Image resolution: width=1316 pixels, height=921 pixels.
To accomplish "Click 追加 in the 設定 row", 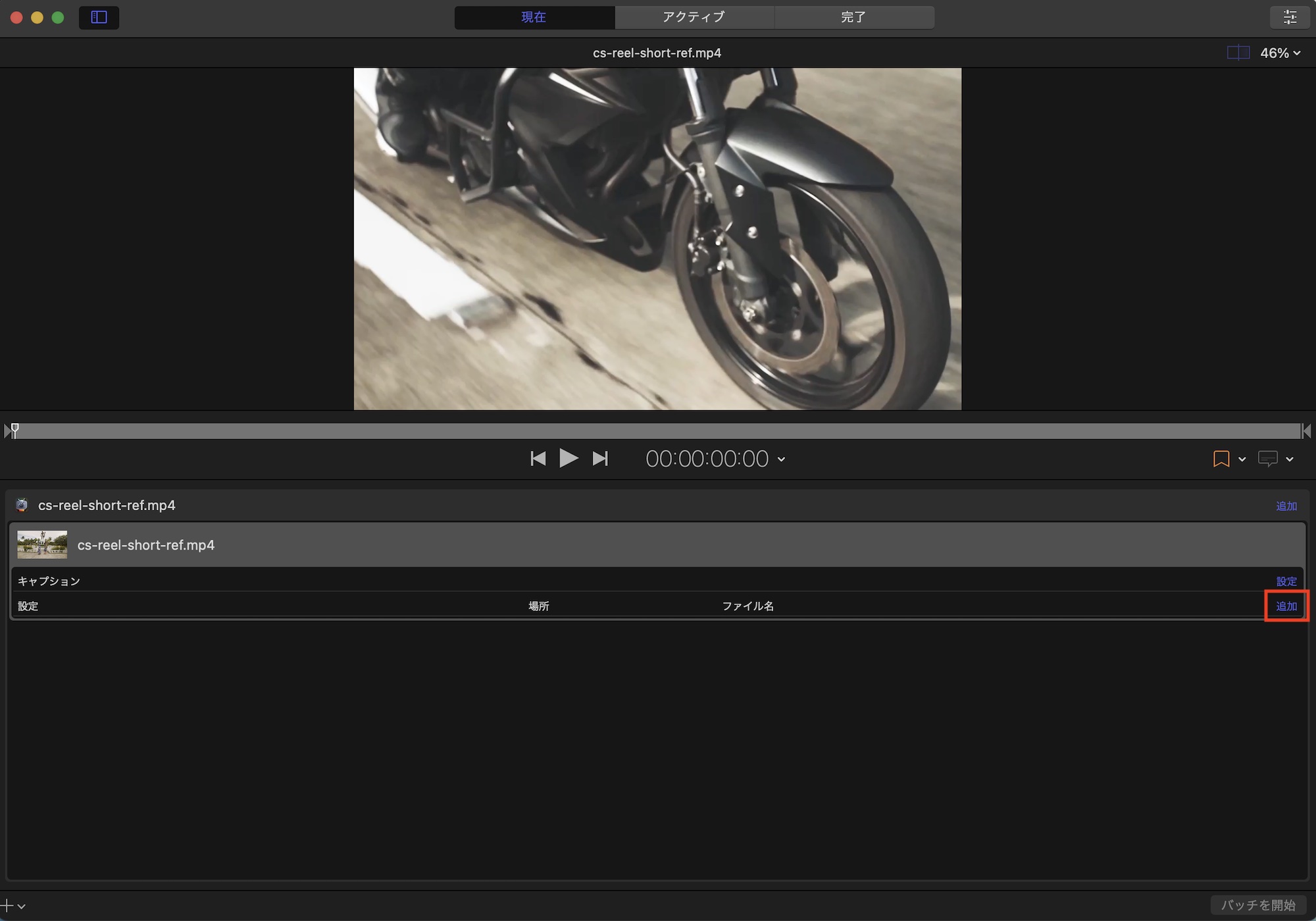I will click(1286, 606).
